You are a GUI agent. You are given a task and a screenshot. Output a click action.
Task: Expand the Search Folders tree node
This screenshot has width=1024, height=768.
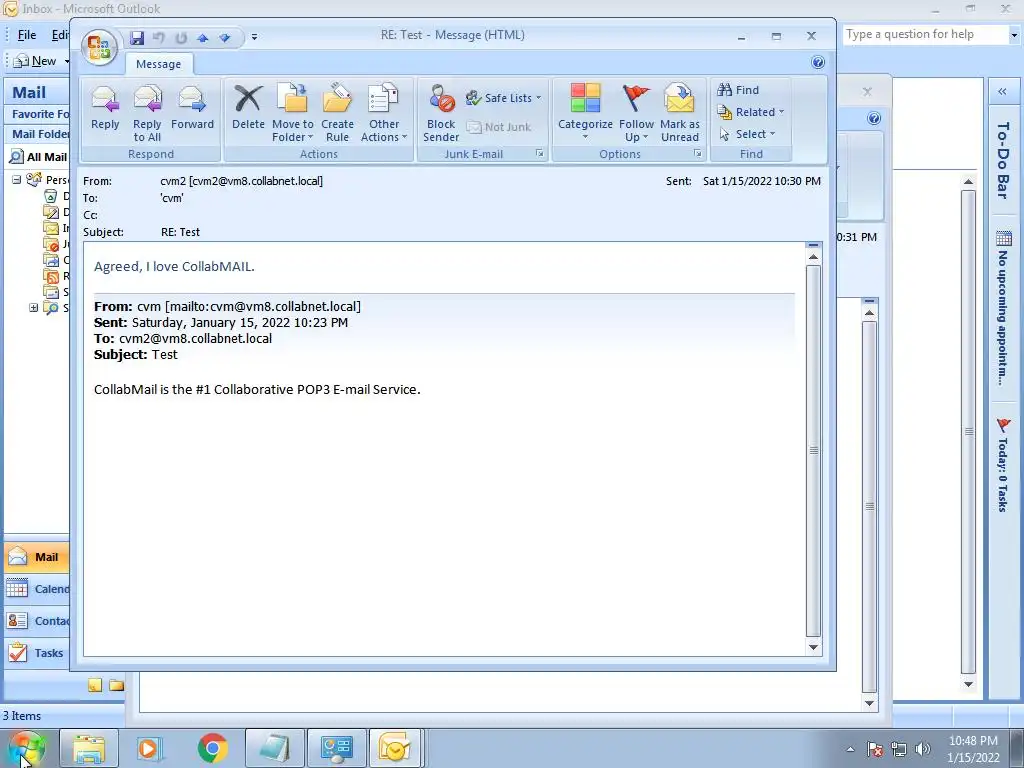coord(33,308)
